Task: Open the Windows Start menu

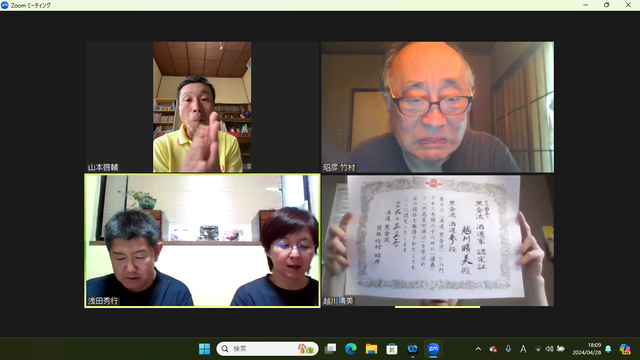Action: (204, 349)
